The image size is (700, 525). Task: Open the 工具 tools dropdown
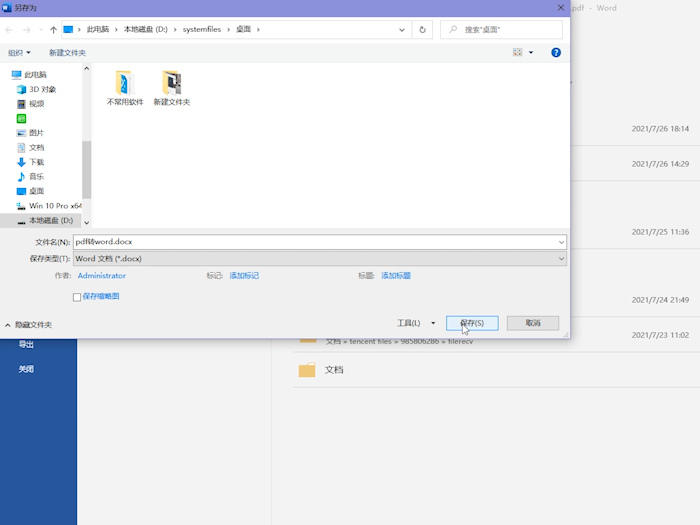[416, 323]
